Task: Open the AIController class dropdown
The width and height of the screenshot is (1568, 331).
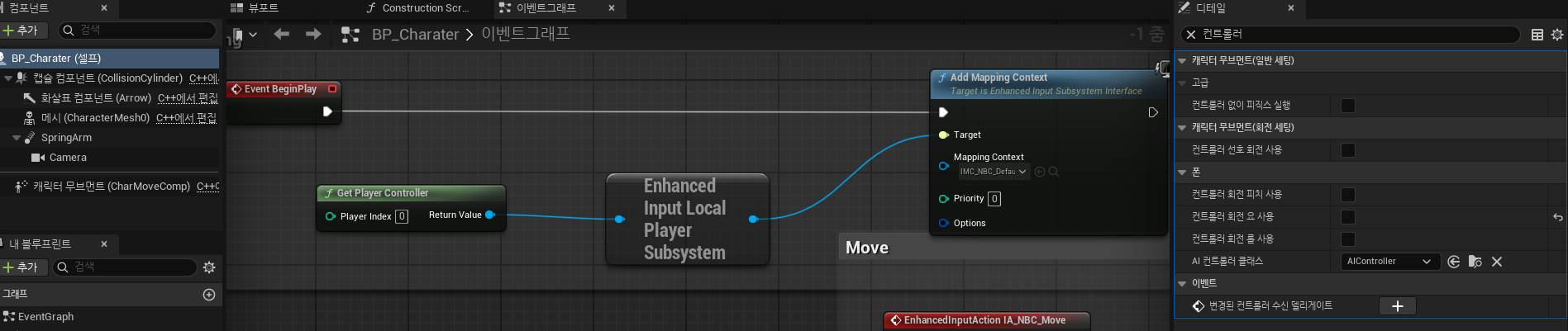Action: pyautogui.click(x=1389, y=262)
